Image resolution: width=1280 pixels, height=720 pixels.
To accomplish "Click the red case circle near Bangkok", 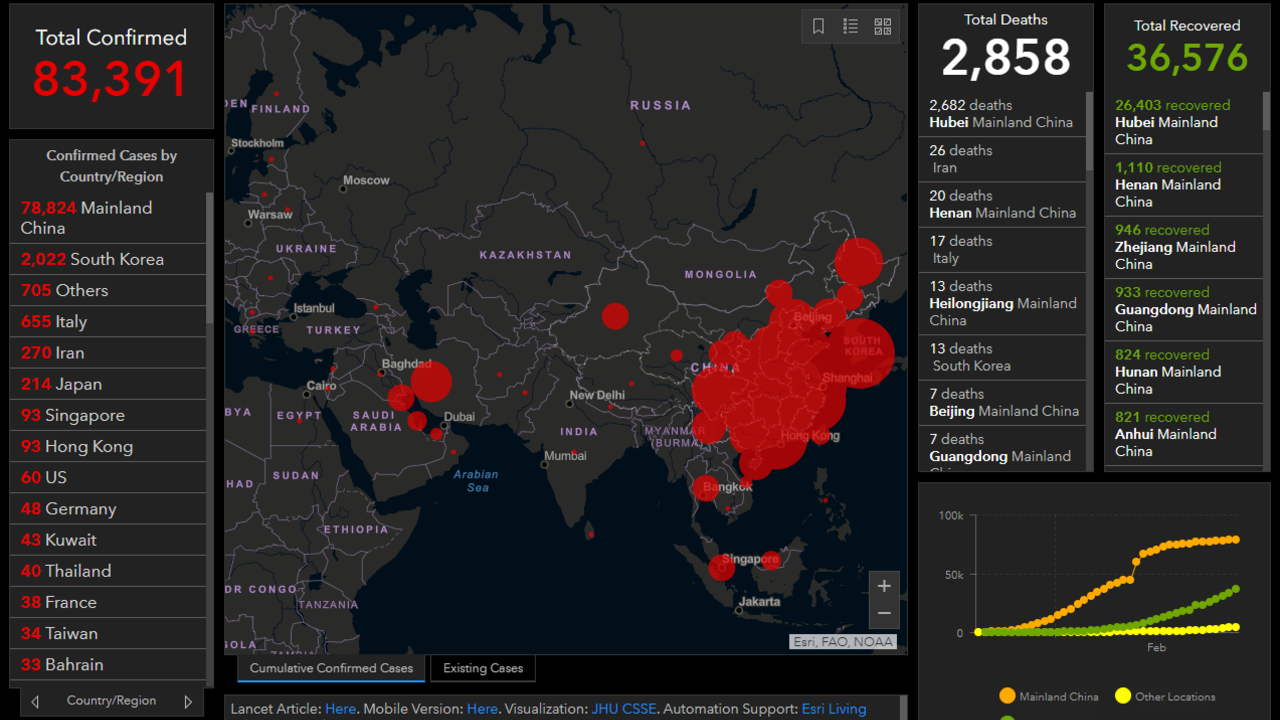I will click(706, 489).
